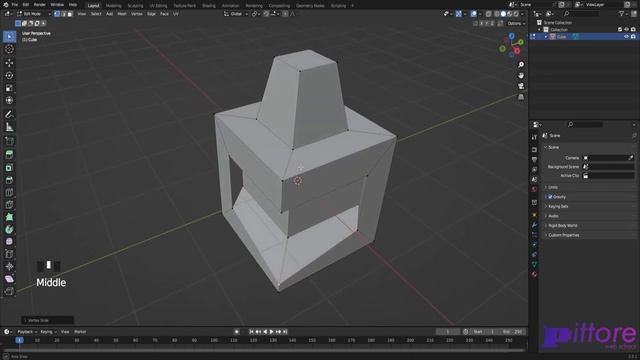Open the Mesh menu

(122, 14)
